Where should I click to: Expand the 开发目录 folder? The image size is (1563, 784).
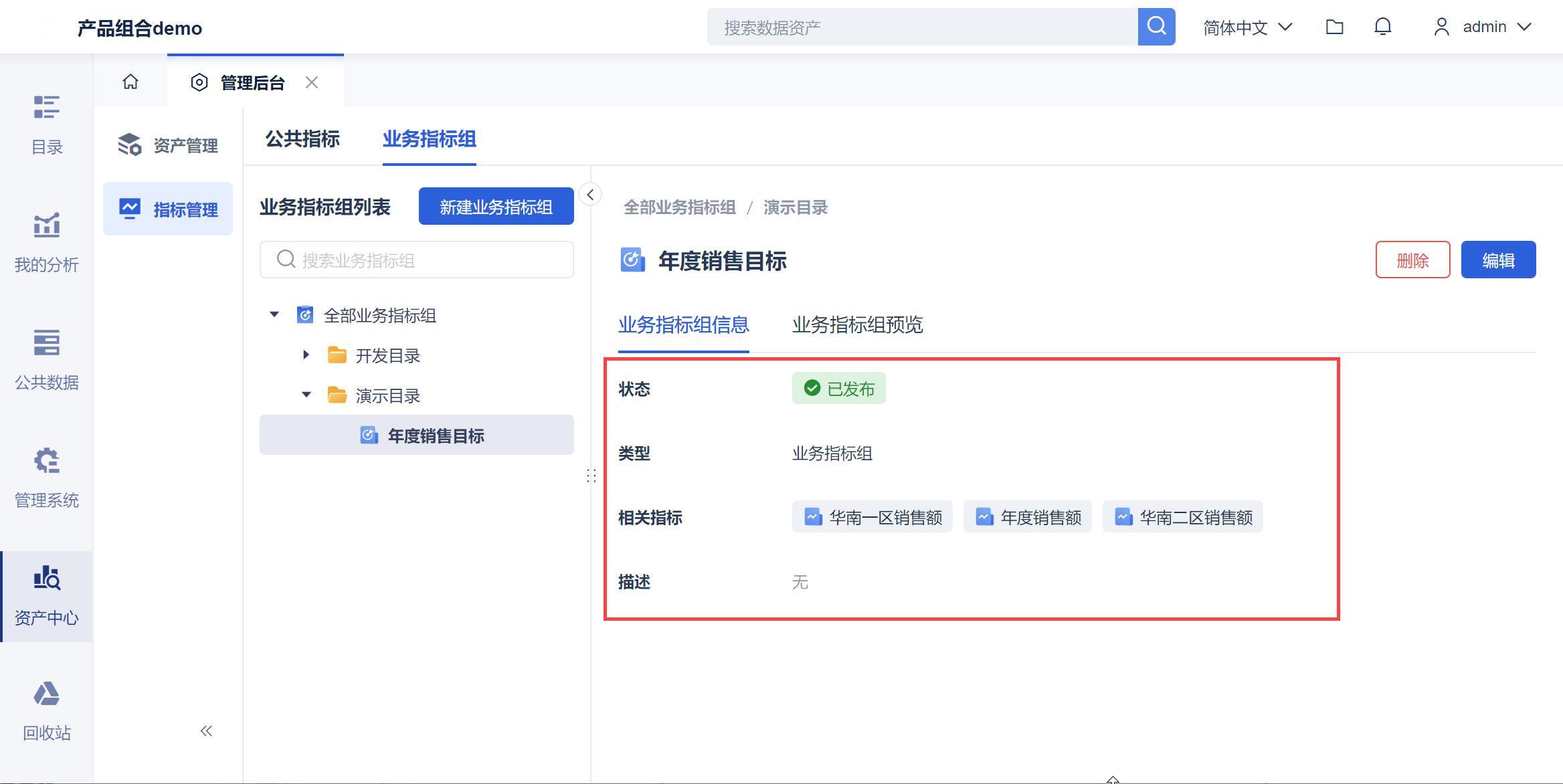point(306,355)
